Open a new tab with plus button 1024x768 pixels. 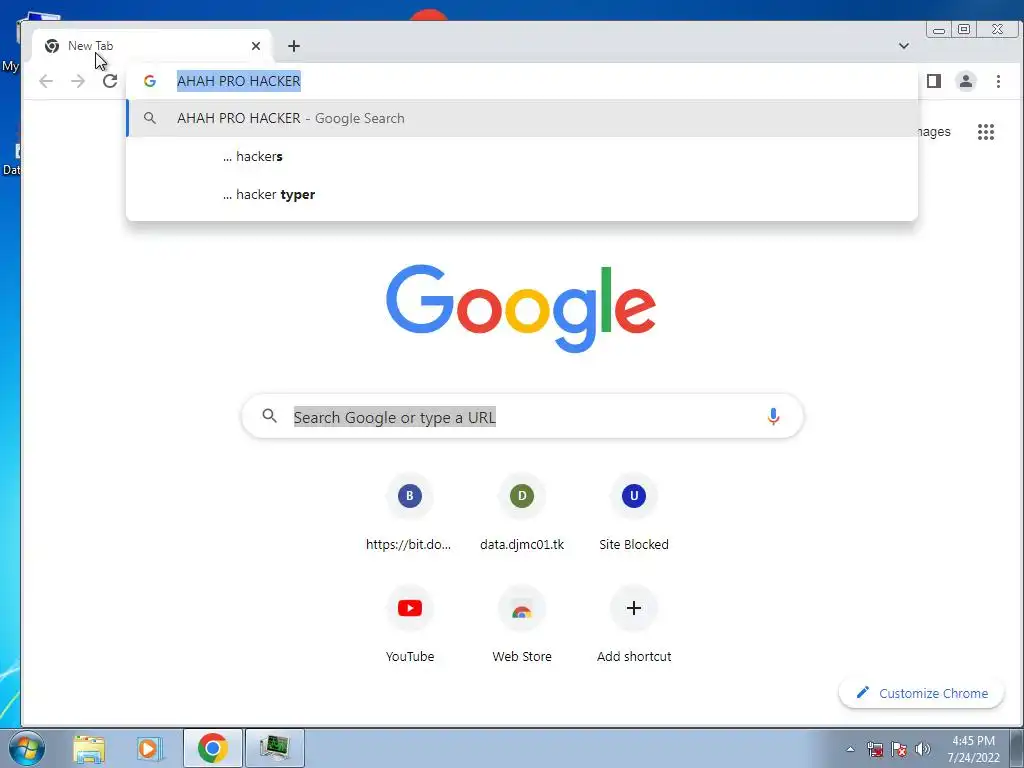tap(294, 46)
